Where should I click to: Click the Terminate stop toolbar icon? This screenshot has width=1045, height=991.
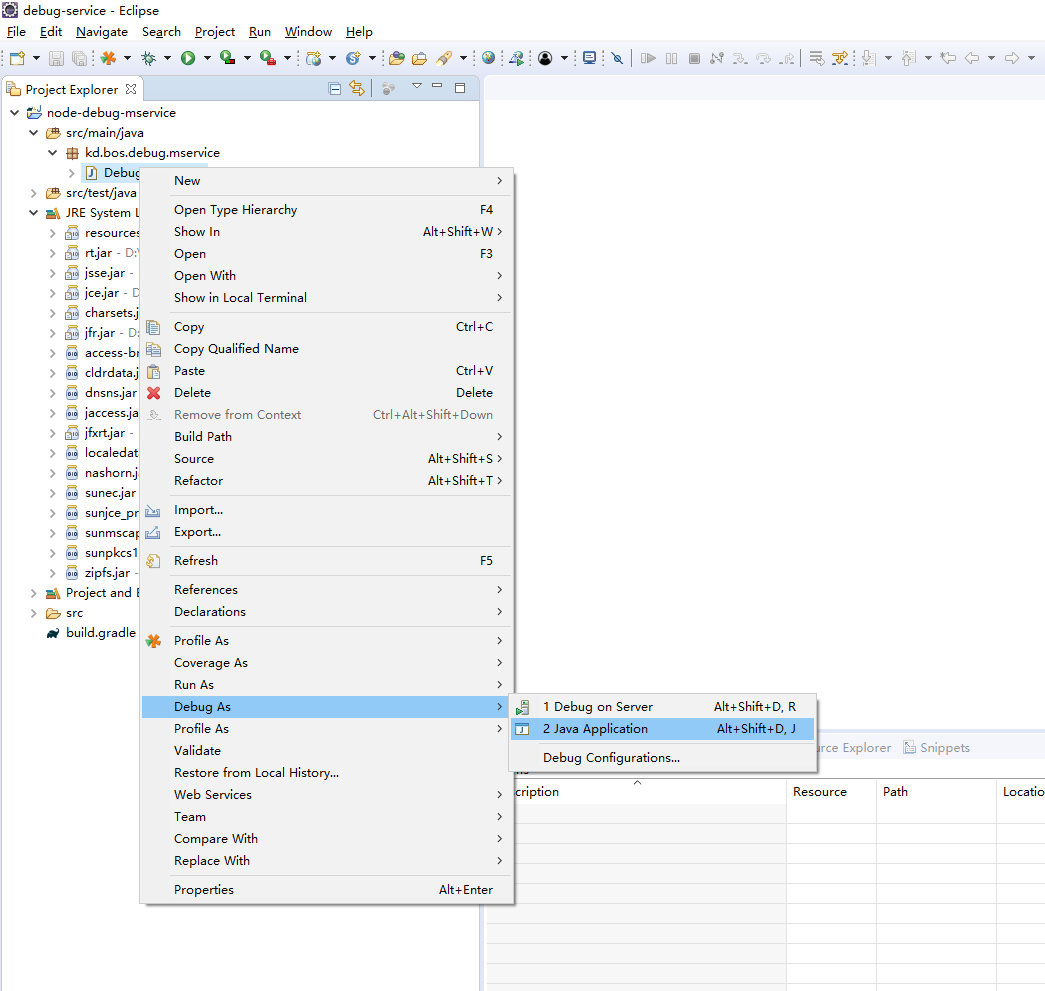point(694,59)
